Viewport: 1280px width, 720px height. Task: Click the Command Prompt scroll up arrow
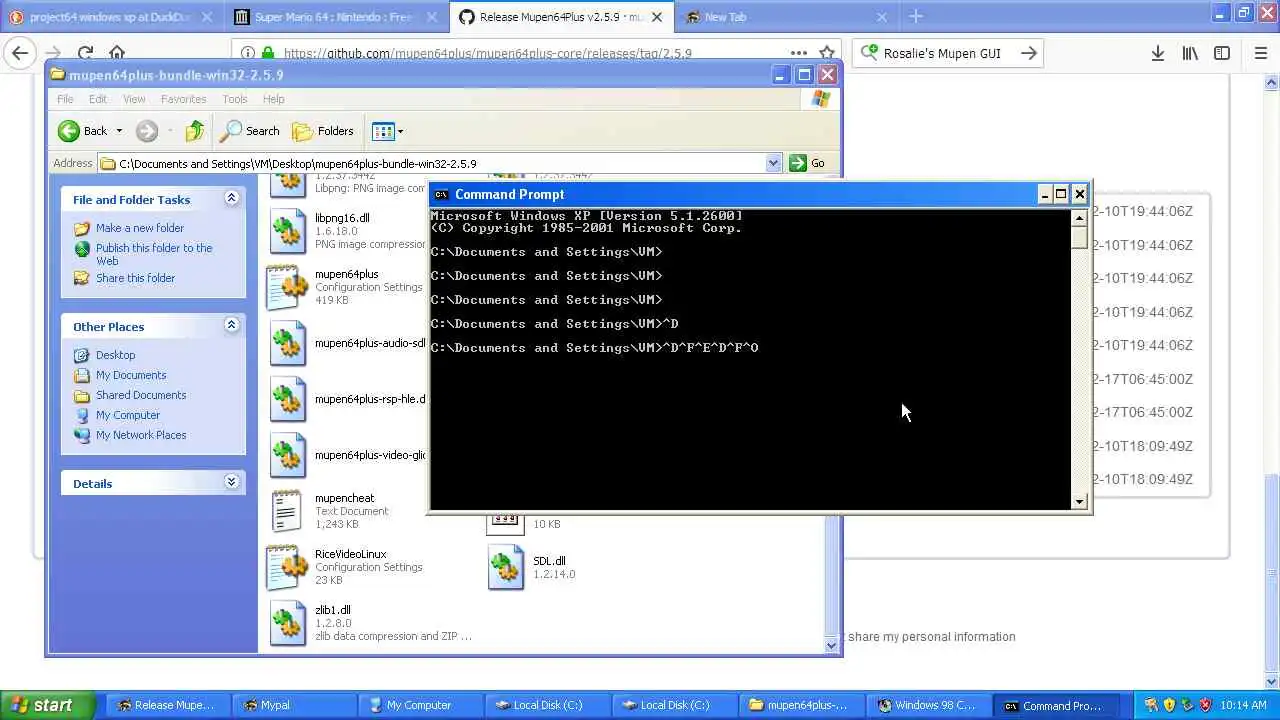[x=1079, y=218]
